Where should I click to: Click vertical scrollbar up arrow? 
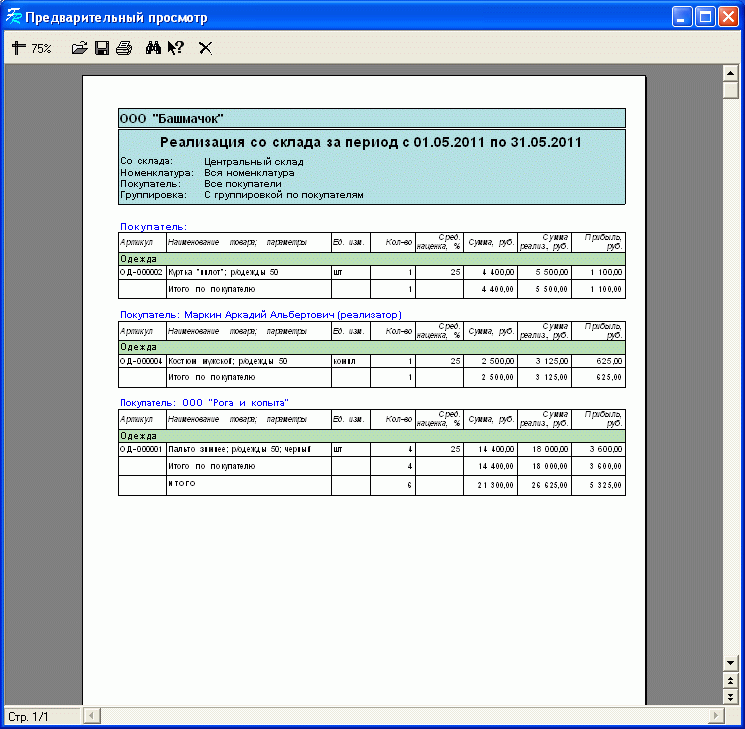point(730,73)
